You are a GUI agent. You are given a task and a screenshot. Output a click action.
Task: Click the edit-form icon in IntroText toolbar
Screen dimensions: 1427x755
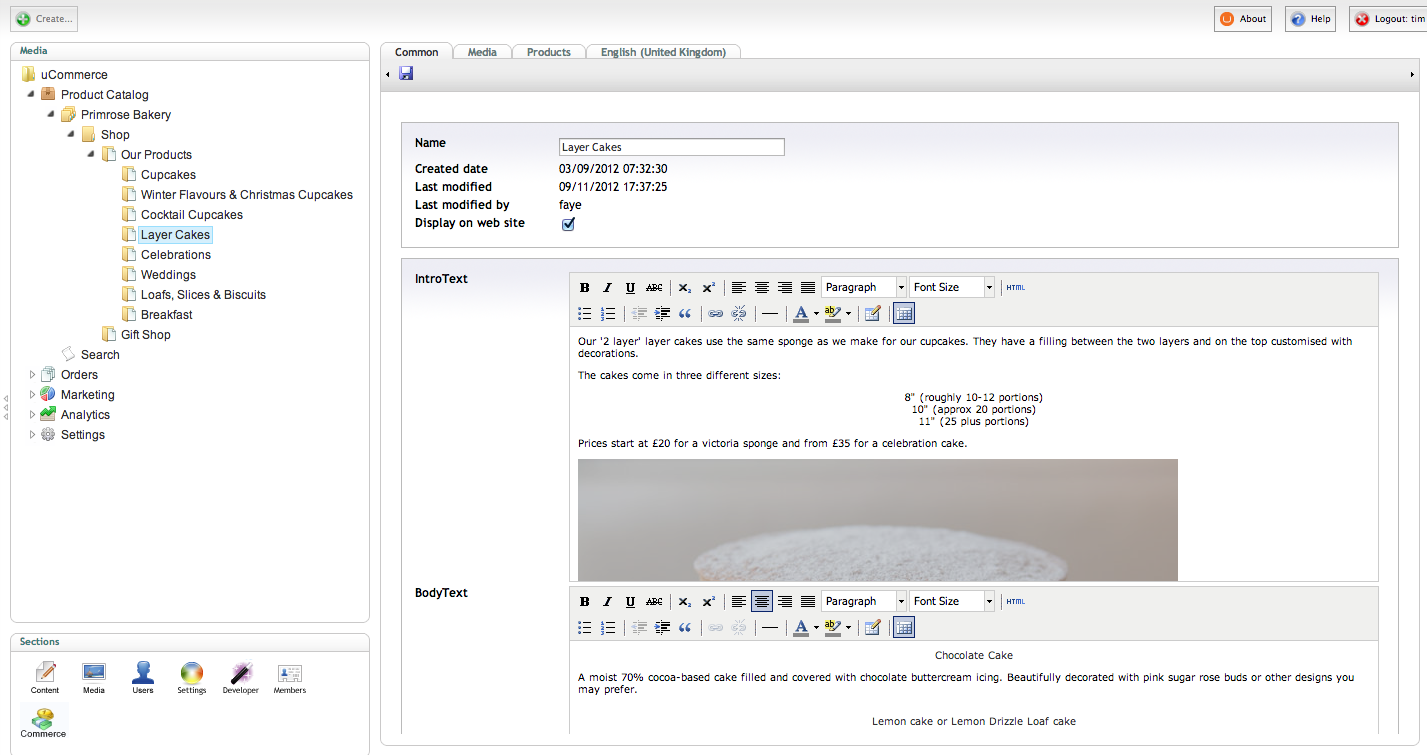(872, 313)
